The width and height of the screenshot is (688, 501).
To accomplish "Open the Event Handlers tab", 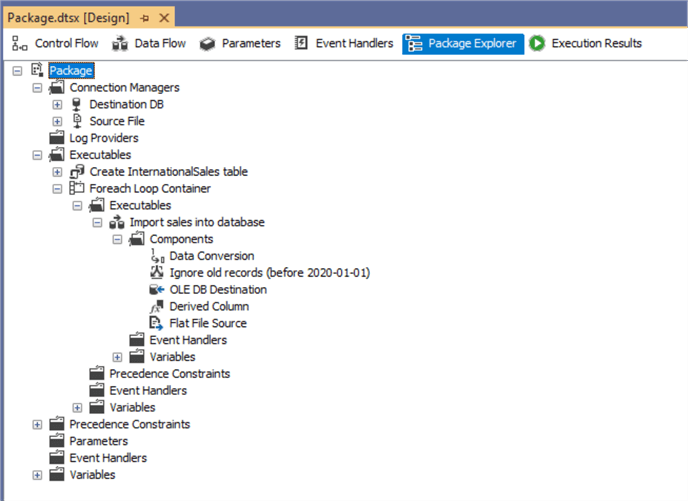I will 344,43.
